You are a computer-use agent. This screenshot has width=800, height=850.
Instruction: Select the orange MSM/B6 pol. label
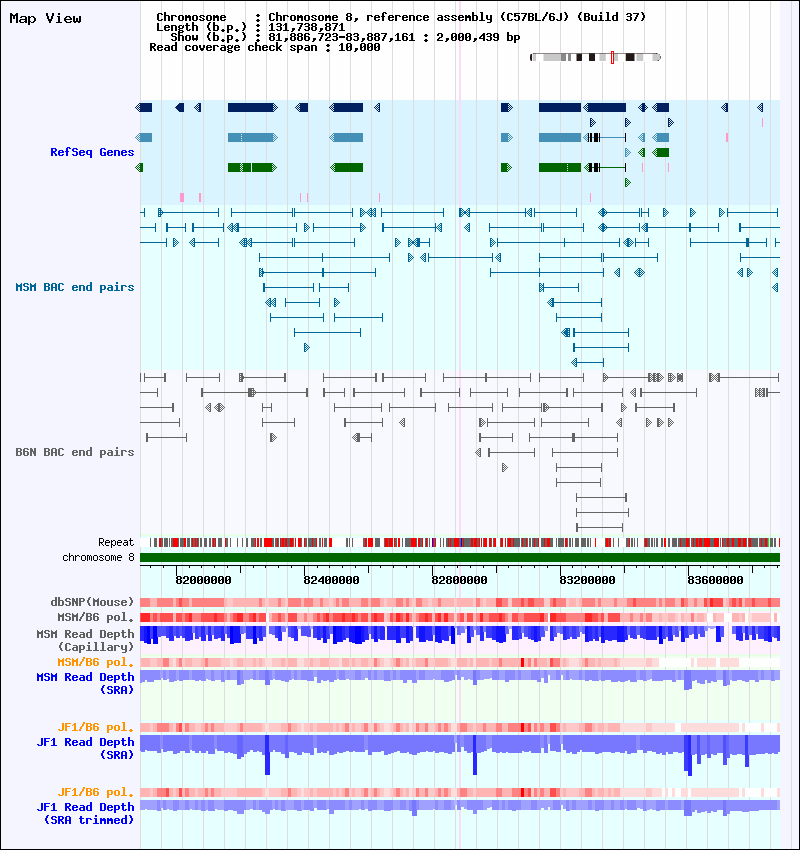95,662
